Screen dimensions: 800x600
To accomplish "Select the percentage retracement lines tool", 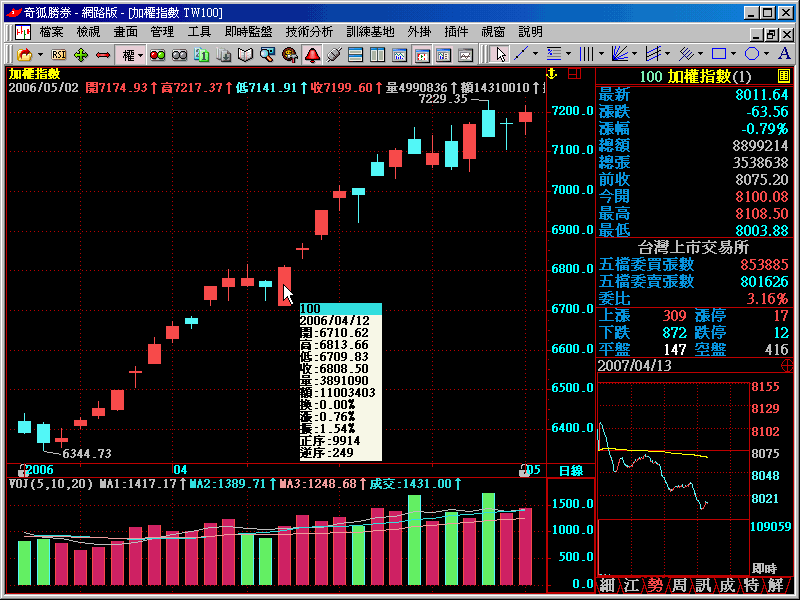I will (554, 54).
